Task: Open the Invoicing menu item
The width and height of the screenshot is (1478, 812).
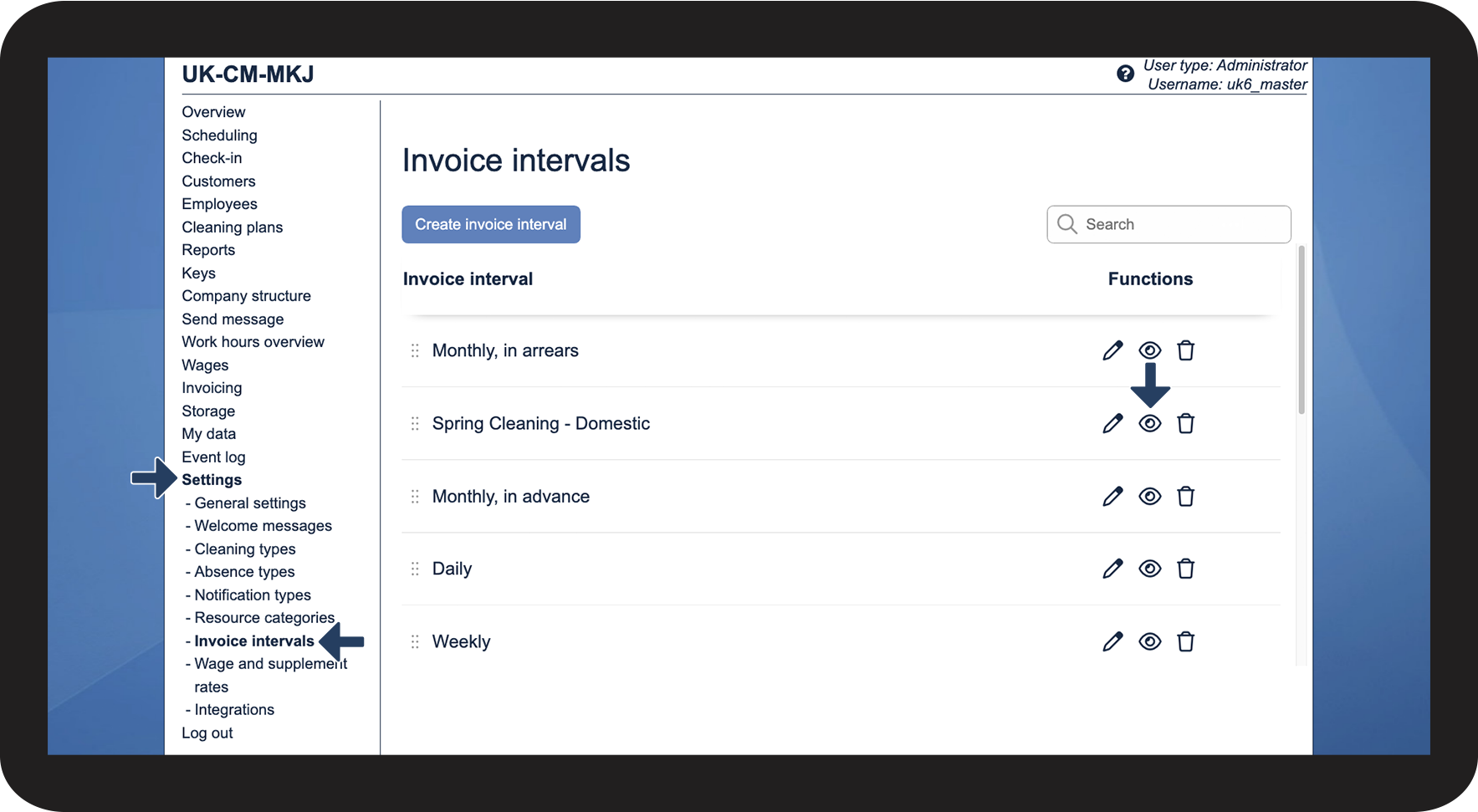Action: [212, 388]
